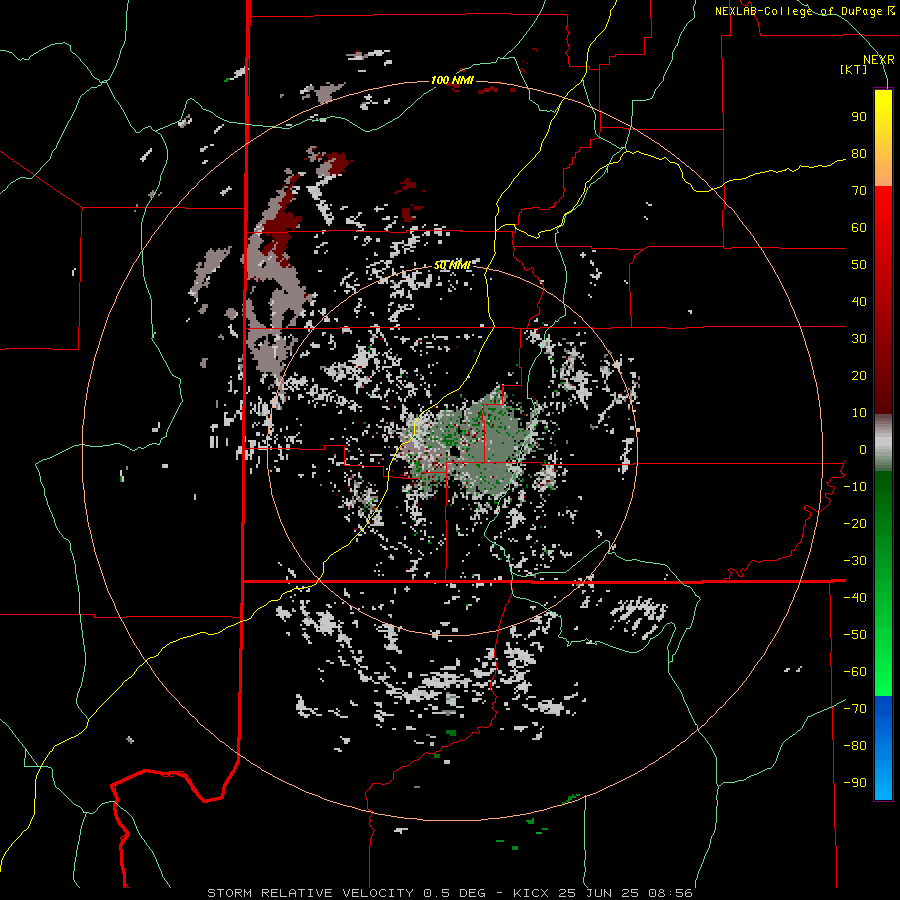Click the 0 value on the velocity scale
The width and height of the screenshot is (900, 900).
[863, 450]
